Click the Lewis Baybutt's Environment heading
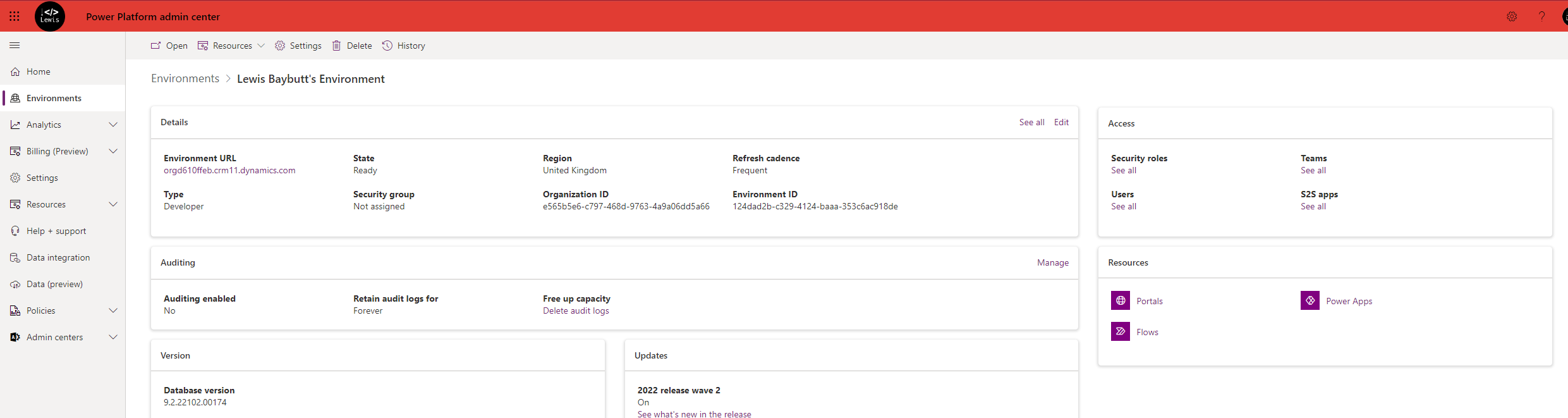The image size is (1568, 418). [x=311, y=79]
